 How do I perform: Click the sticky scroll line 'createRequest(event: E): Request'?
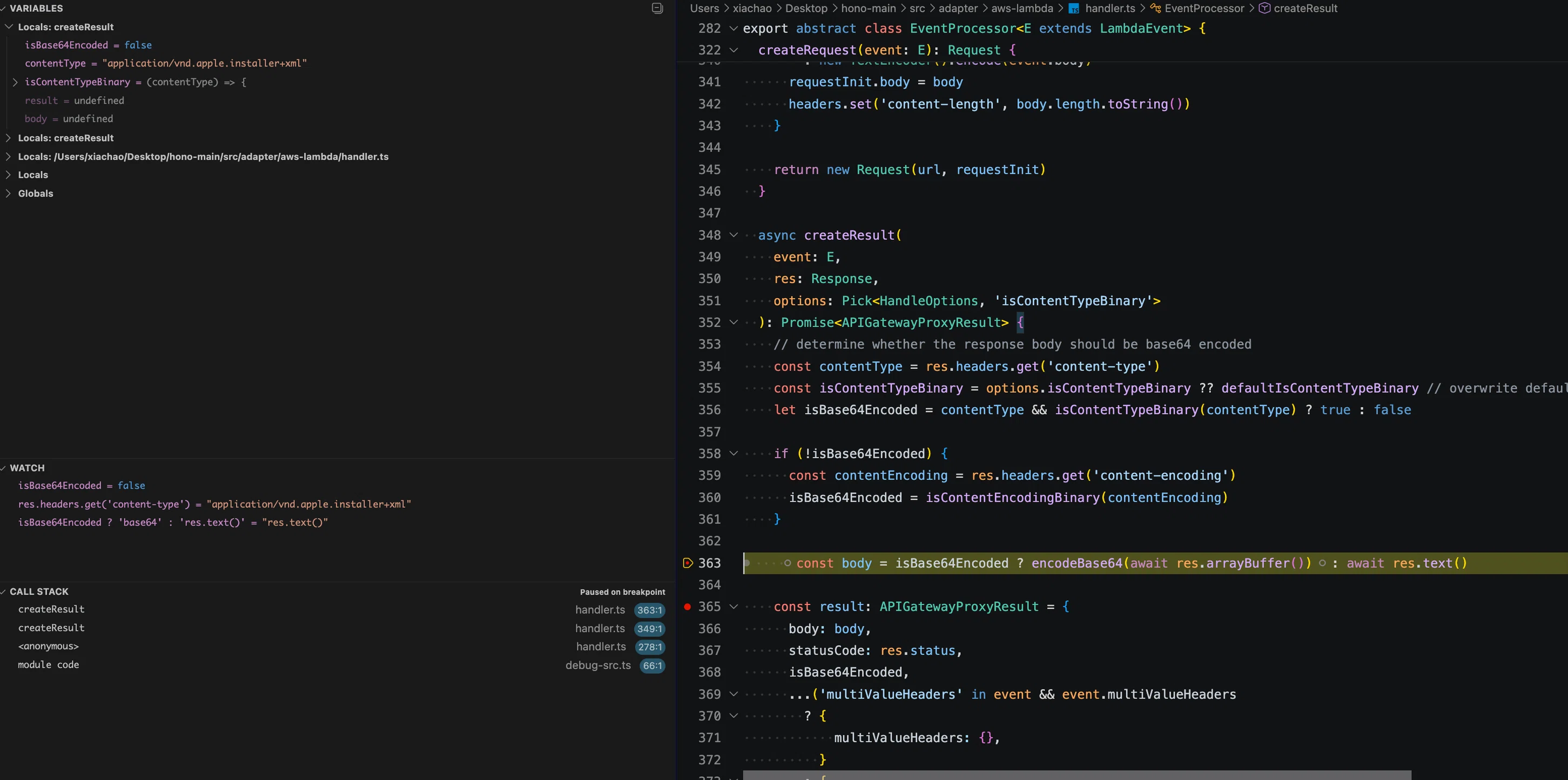tap(887, 50)
